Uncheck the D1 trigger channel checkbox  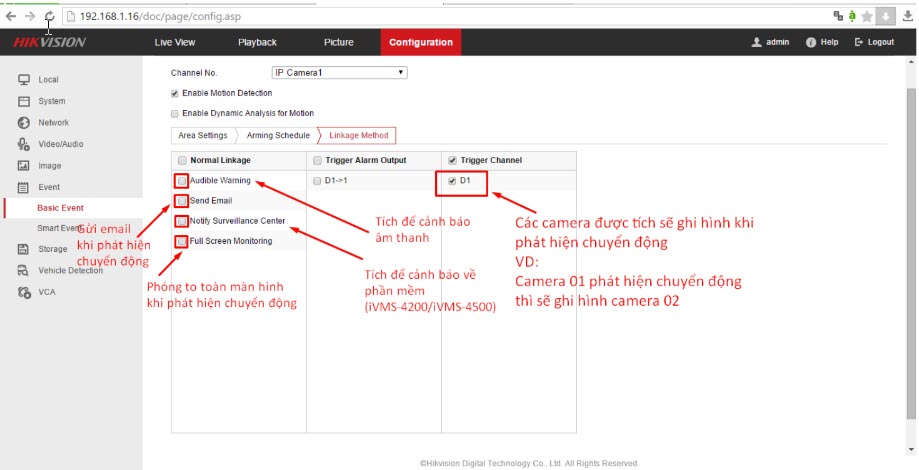(x=452, y=181)
